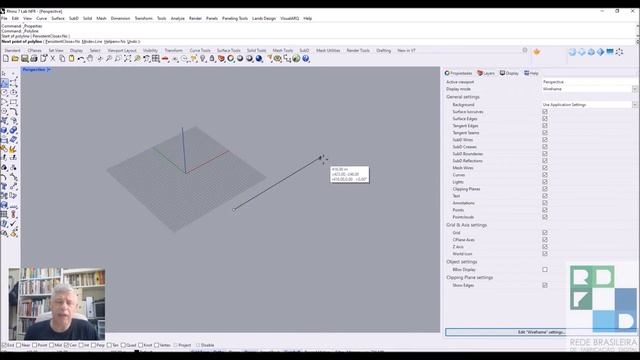Screen dimensions: 640x360
Task: Toggle the Tangent Edges checkbox
Action: point(545,126)
